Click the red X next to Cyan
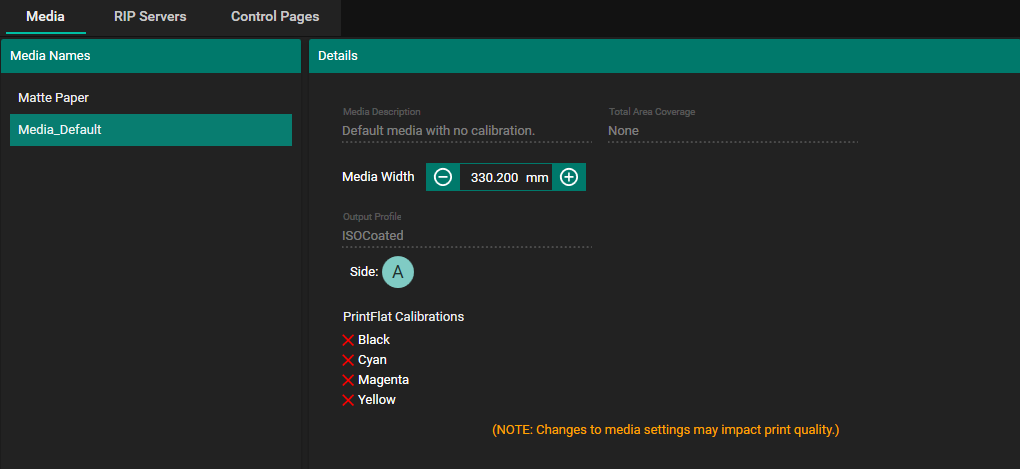 coord(349,360)
